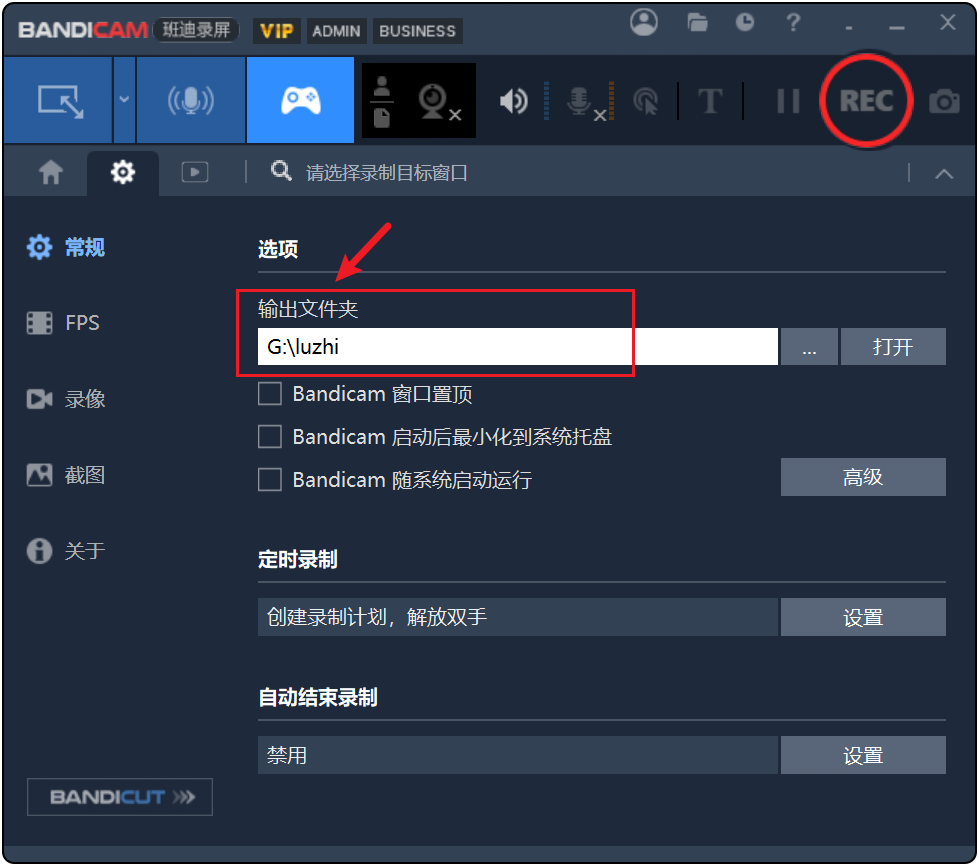This screenshot has height=867, width=979.
Task: Minimize the Bandicam window
Action: (x=897, y=26)
